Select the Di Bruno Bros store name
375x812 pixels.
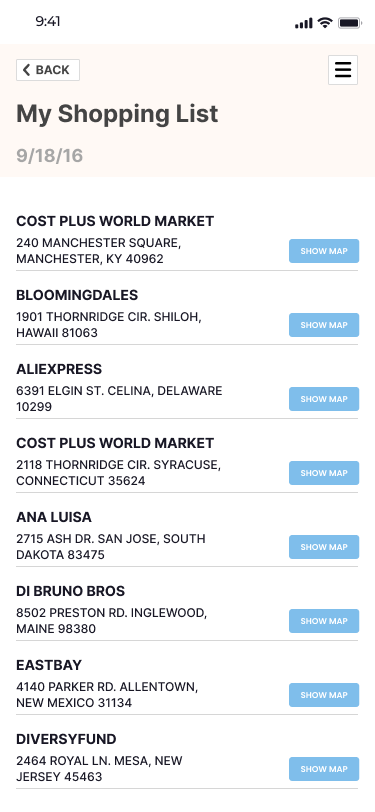pos(70,591)
